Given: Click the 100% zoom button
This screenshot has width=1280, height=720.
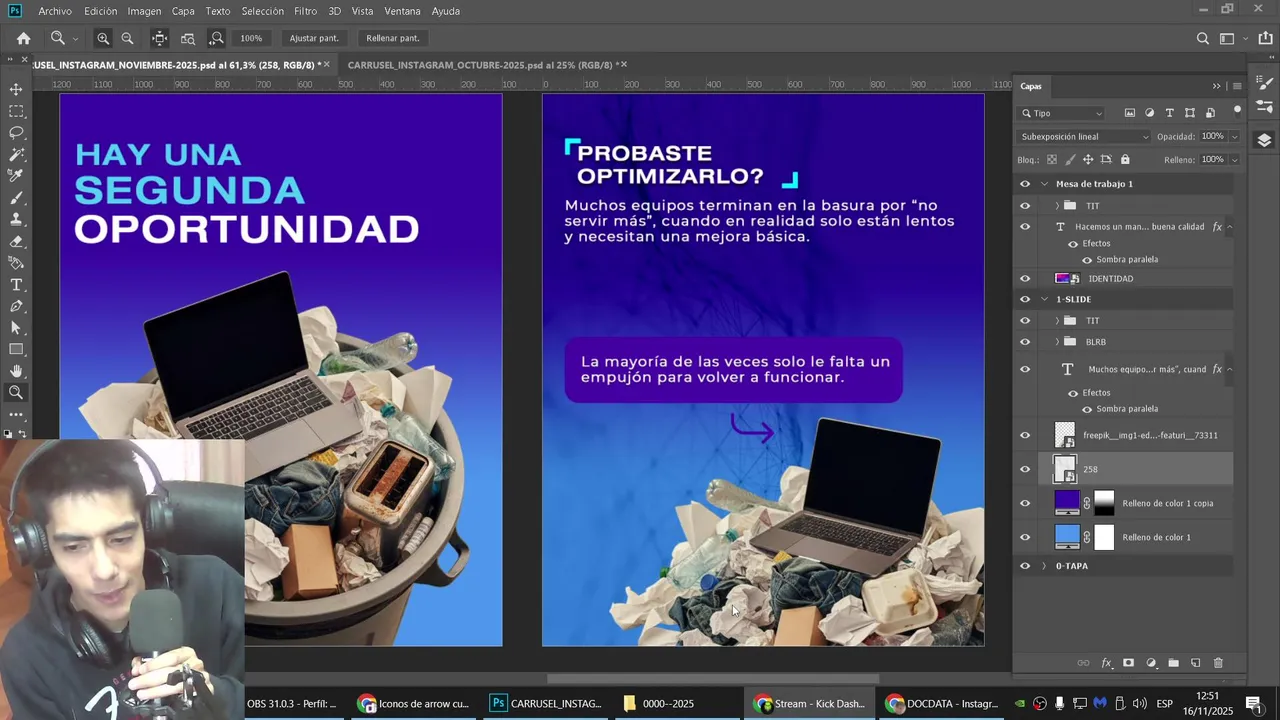Looking at the screenshot, I should (251, 38).
